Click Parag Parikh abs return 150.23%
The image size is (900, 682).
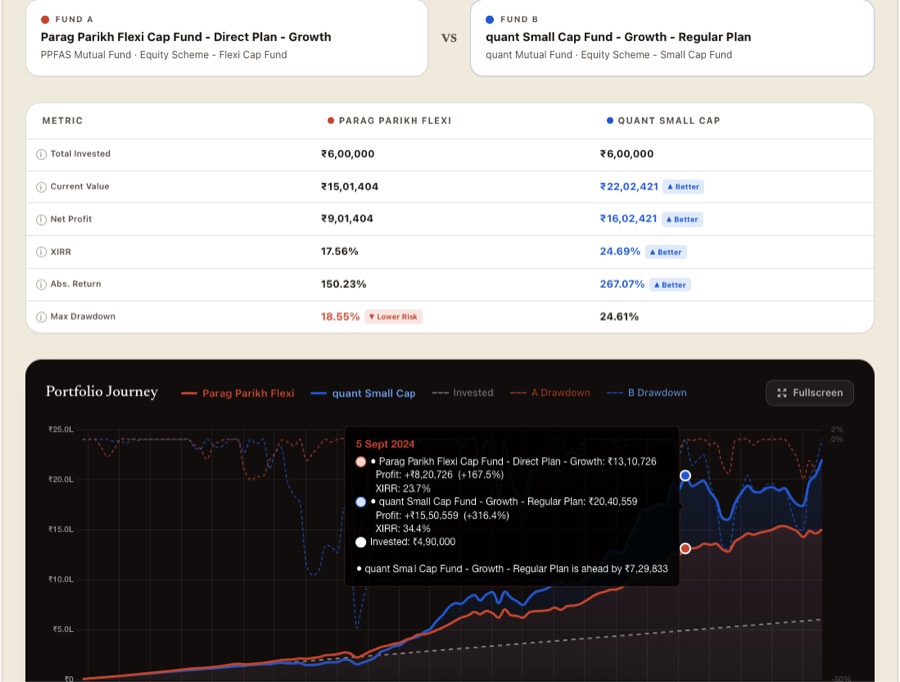tap(343, 284)
